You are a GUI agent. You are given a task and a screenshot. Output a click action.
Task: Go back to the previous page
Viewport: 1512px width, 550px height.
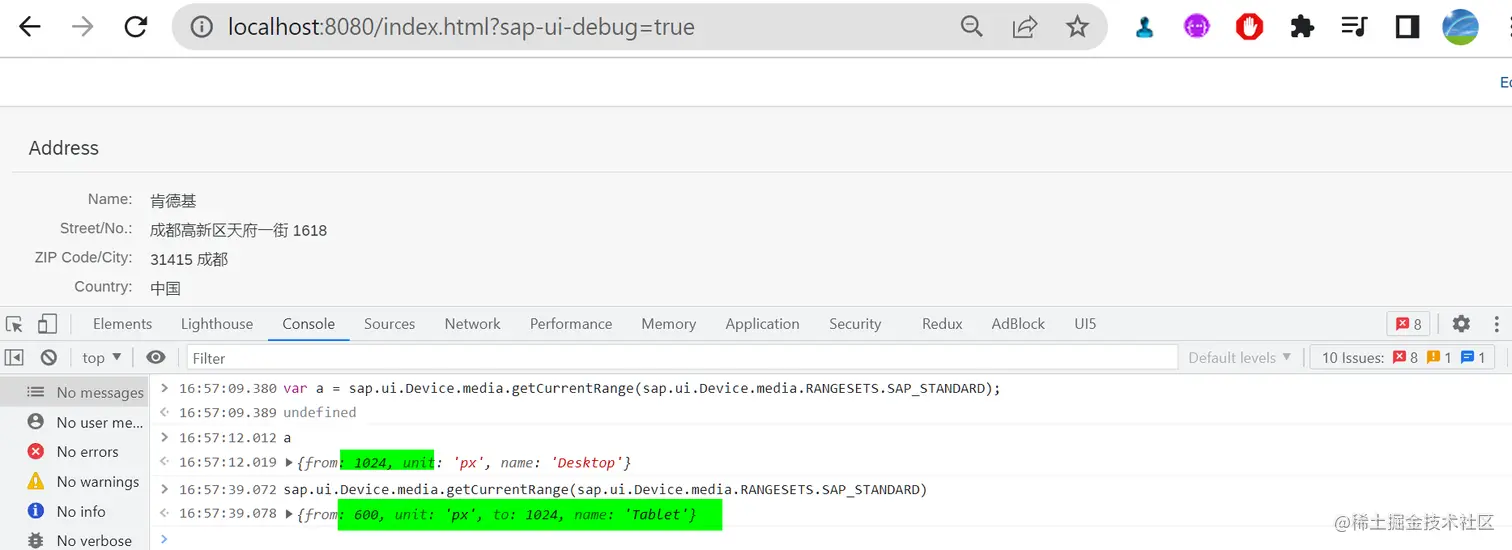(x=30, y=27)
